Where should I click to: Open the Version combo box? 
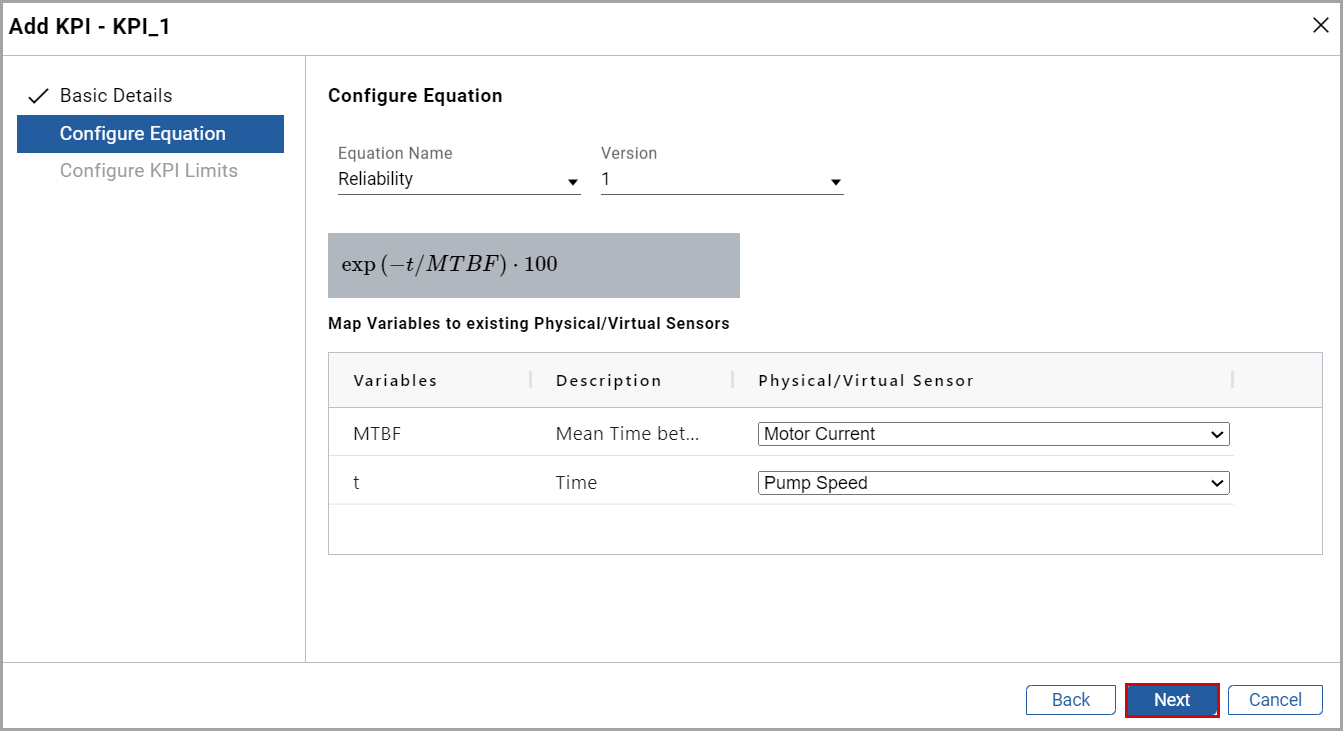pyautogui.click(x=720, y=179)
